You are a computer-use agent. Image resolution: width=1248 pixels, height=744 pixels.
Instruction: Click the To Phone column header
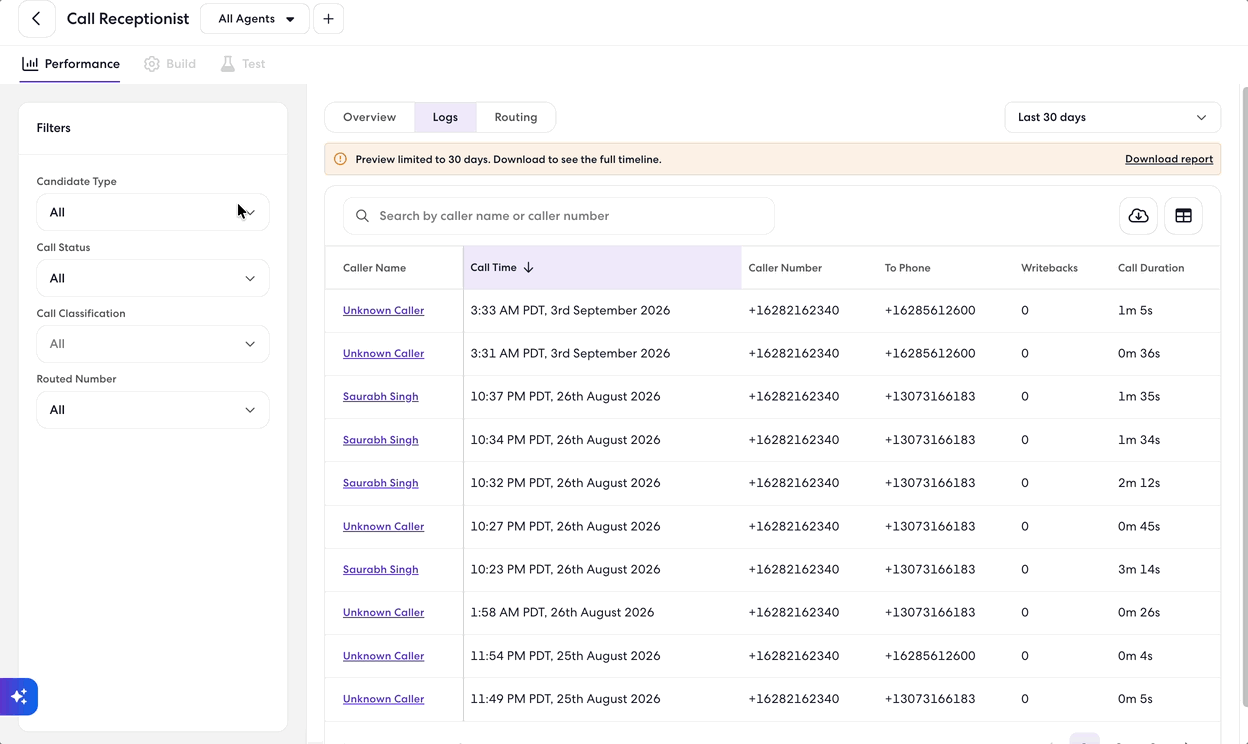coord(907,268)
